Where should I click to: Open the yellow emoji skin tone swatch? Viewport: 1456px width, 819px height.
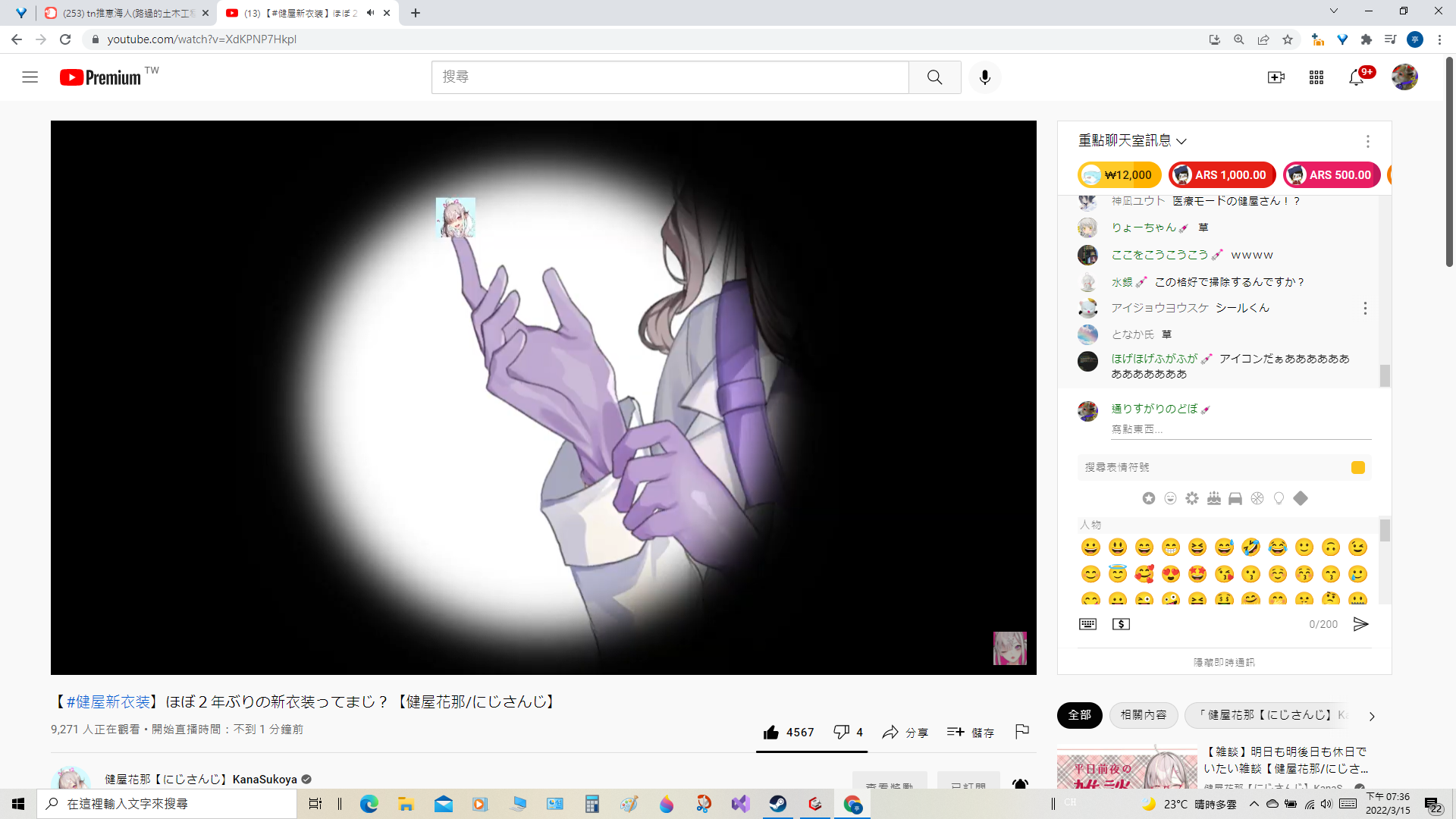[1358, 467]
